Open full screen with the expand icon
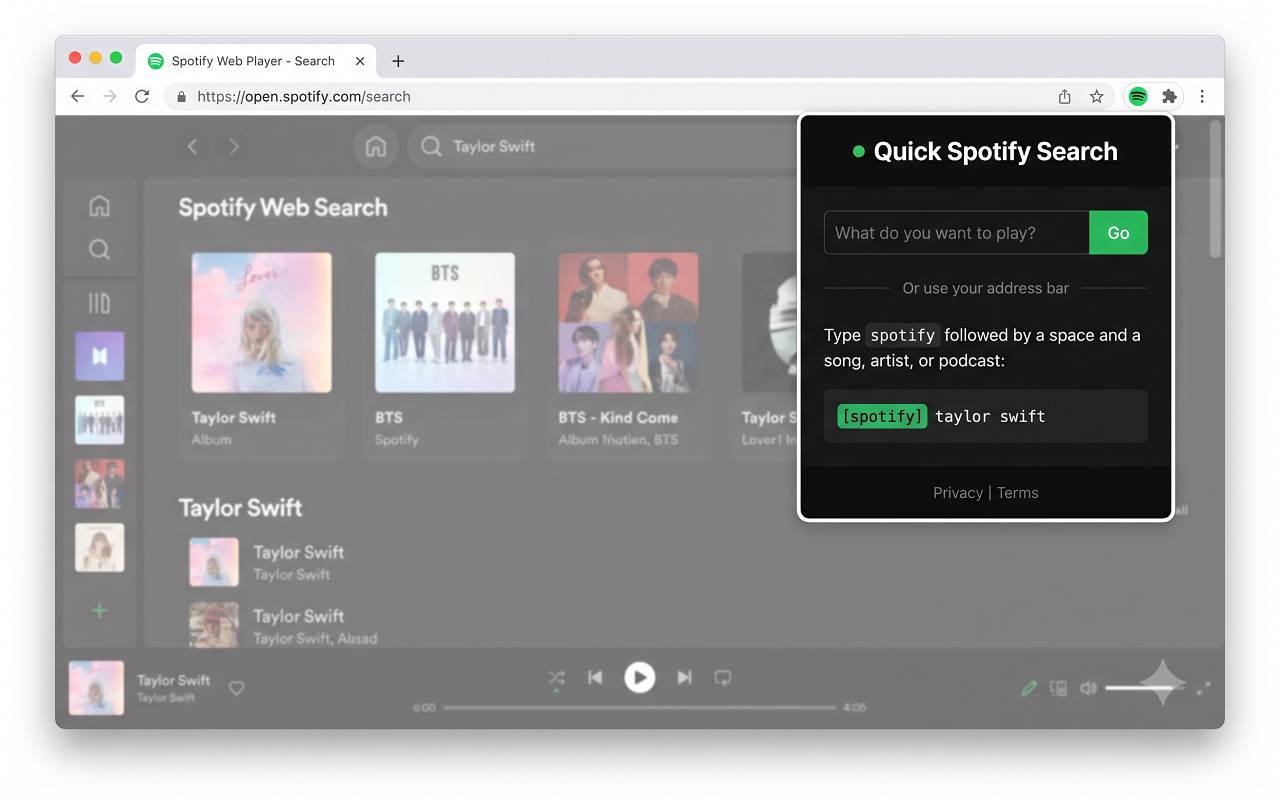Screen dimensions: 1280x800 click(1204, 688)
